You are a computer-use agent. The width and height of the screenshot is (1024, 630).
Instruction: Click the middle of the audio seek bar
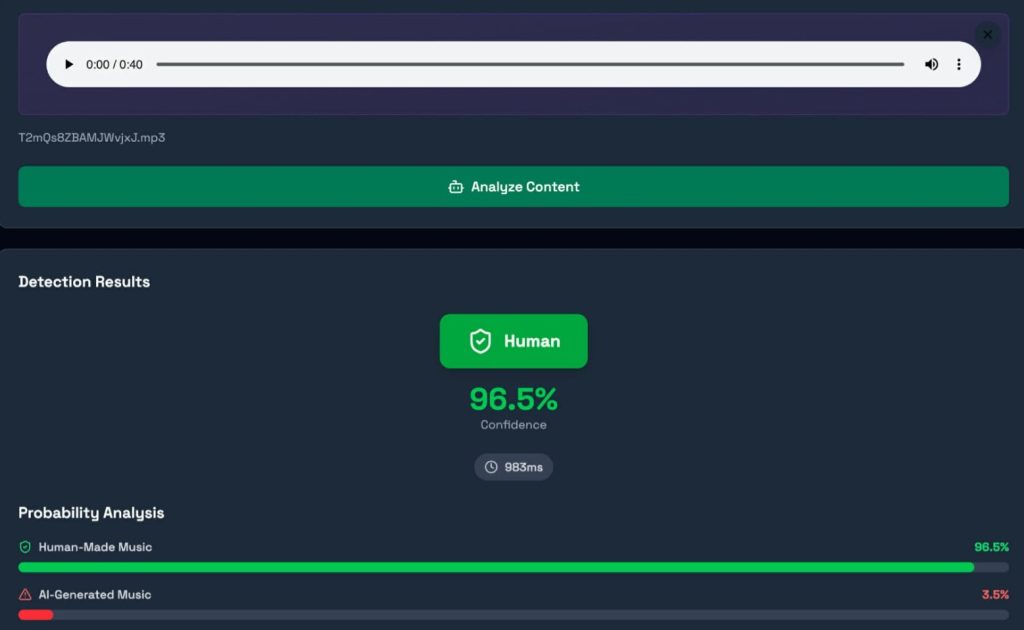(530, 65)
